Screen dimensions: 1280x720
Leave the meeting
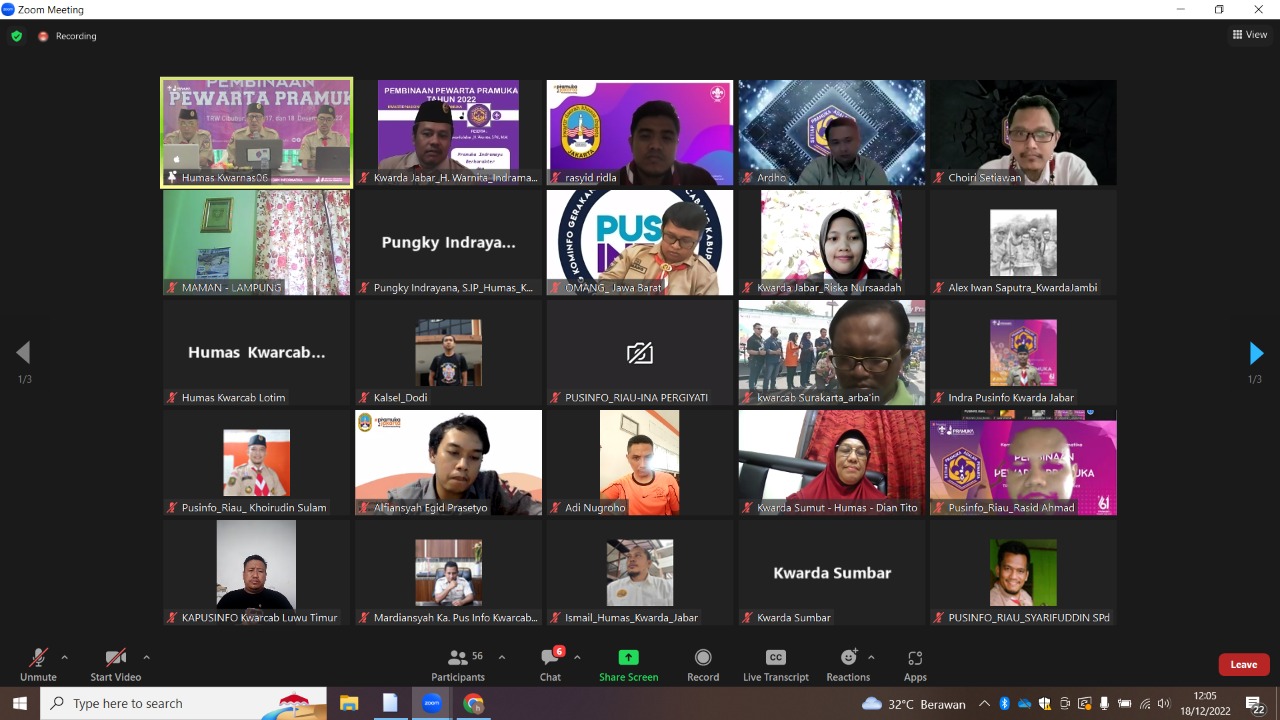(1243, 665)
